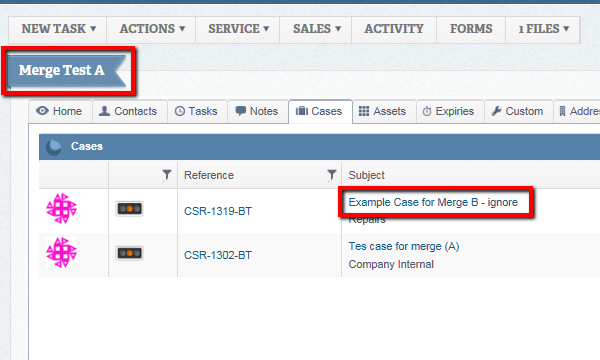
Task: Switch to the Notes tab
Action: pos(257,111)
